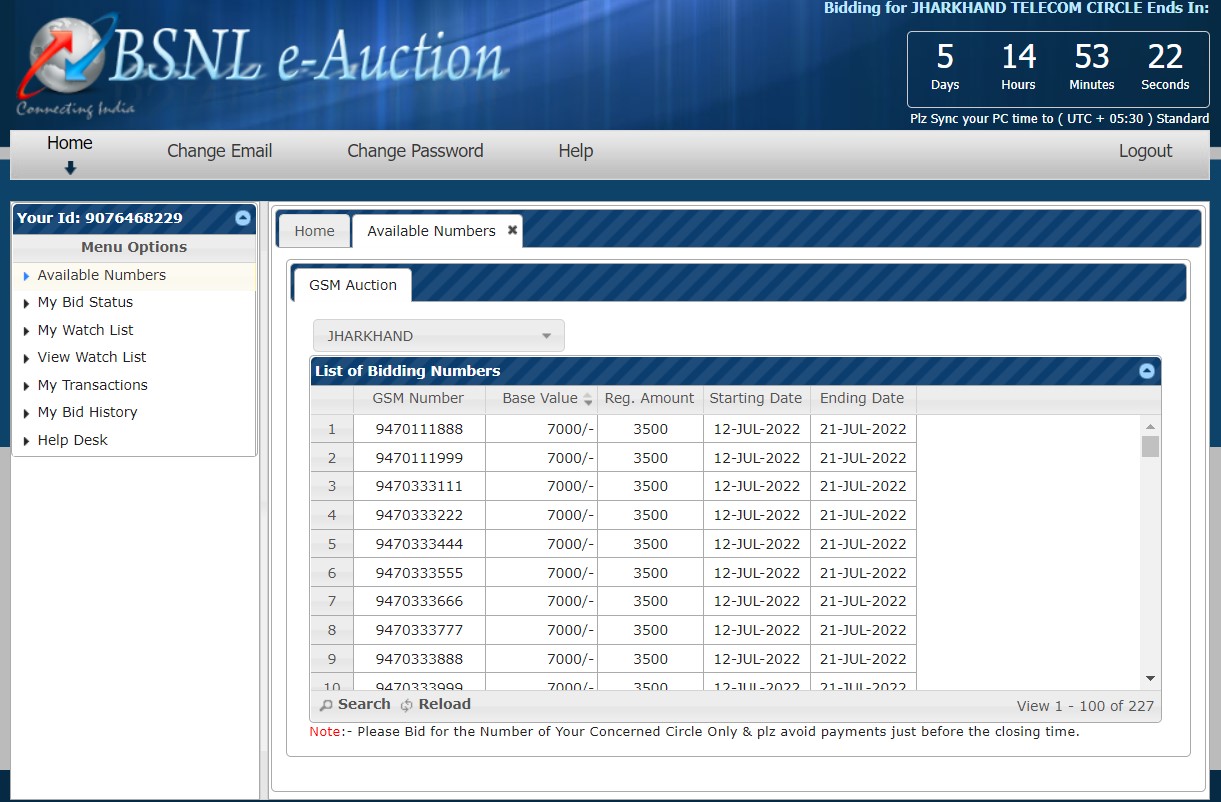The height and width of the screenshot is (802, 1221).
Task: Click the Base Value sort arrows
Action: tap(588, 399)
